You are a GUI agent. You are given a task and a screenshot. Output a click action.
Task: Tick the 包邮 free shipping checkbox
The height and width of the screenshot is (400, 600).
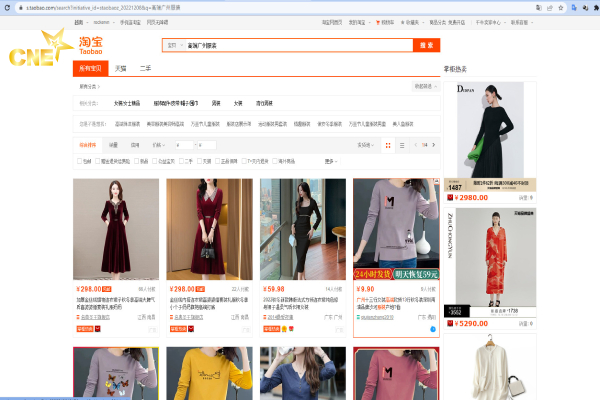pos(79,161)
